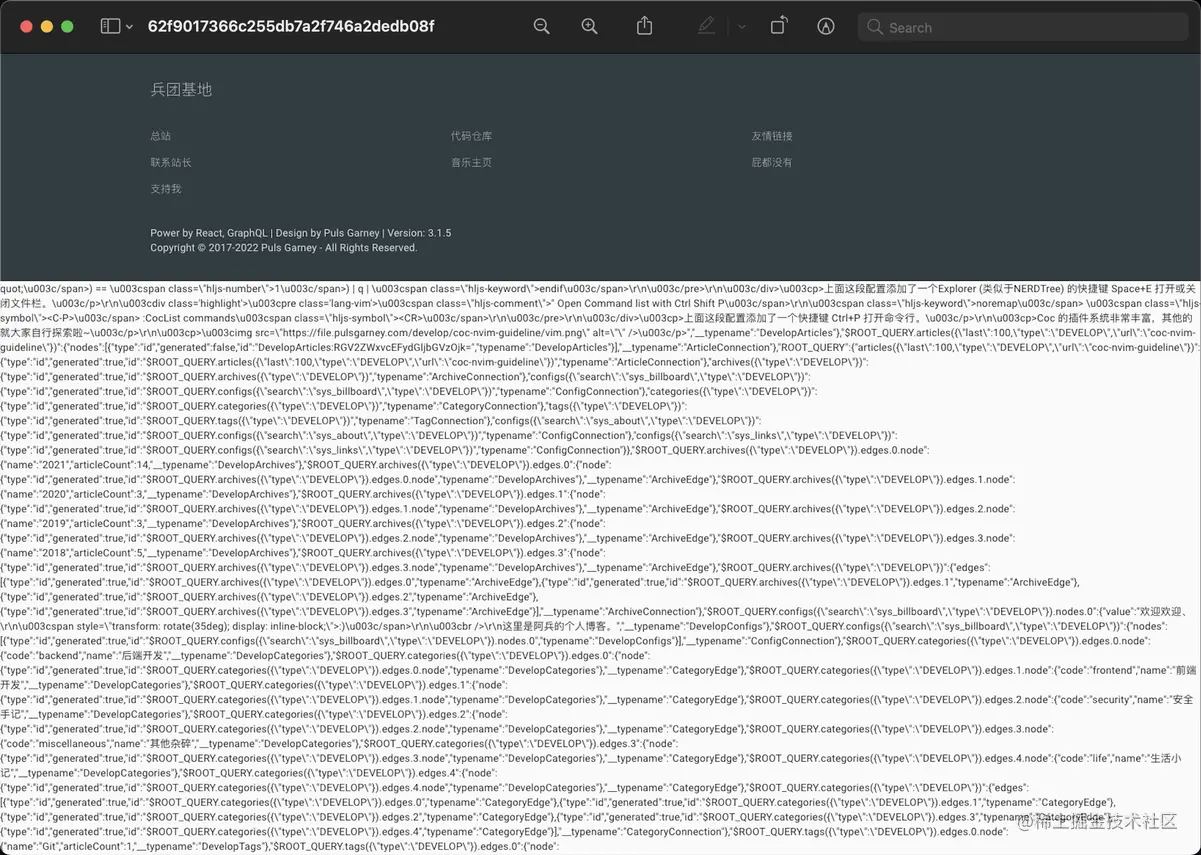This screenshot has height=855, width=1201.
Task: Click the Power by React, GraphQL version line
Action: [x=301, y=233]
